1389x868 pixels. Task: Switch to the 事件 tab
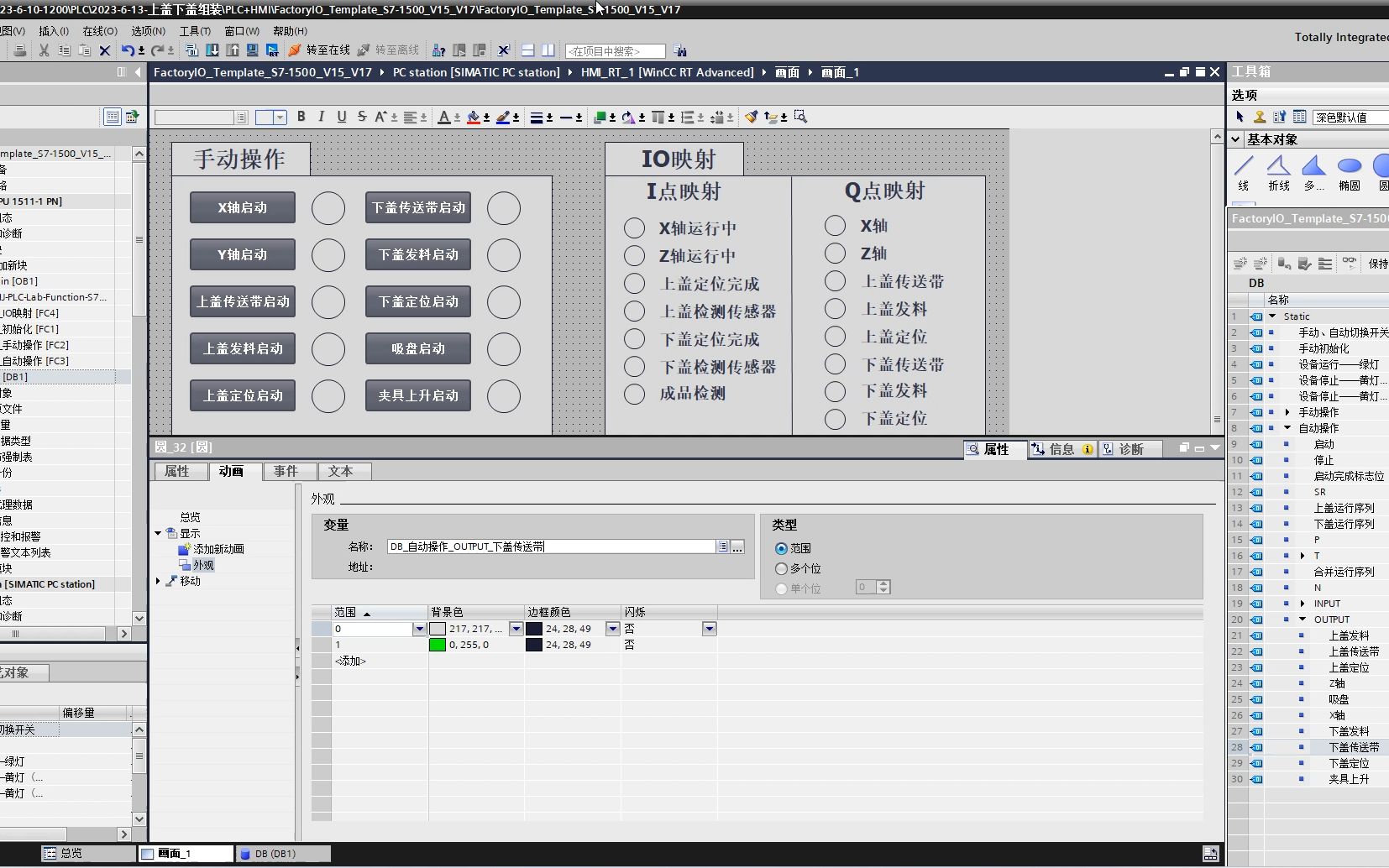286,472
